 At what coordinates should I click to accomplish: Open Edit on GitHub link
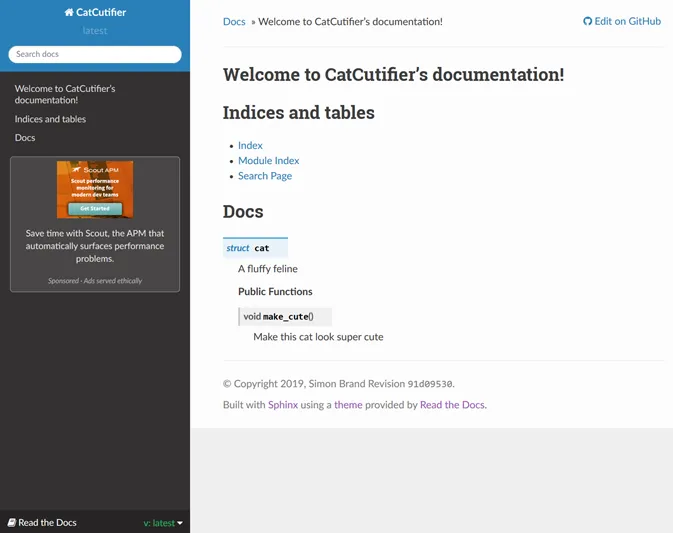(622, 21)
